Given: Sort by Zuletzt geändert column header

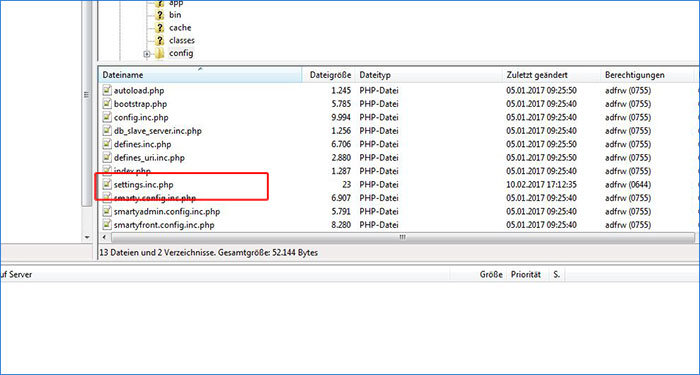Looking at the screenshot, I should click(x=552, y=75).
